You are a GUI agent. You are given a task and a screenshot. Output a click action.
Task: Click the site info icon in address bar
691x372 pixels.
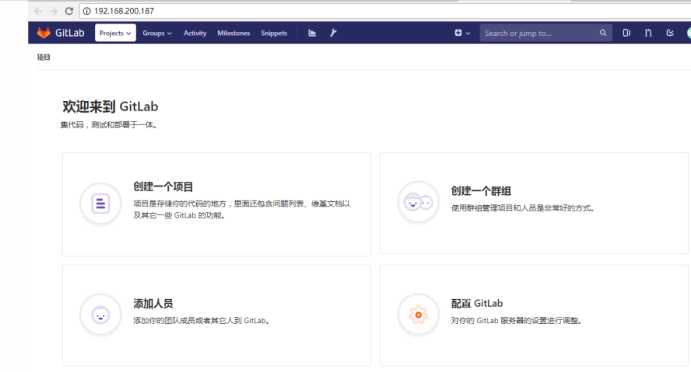[87, 11]
